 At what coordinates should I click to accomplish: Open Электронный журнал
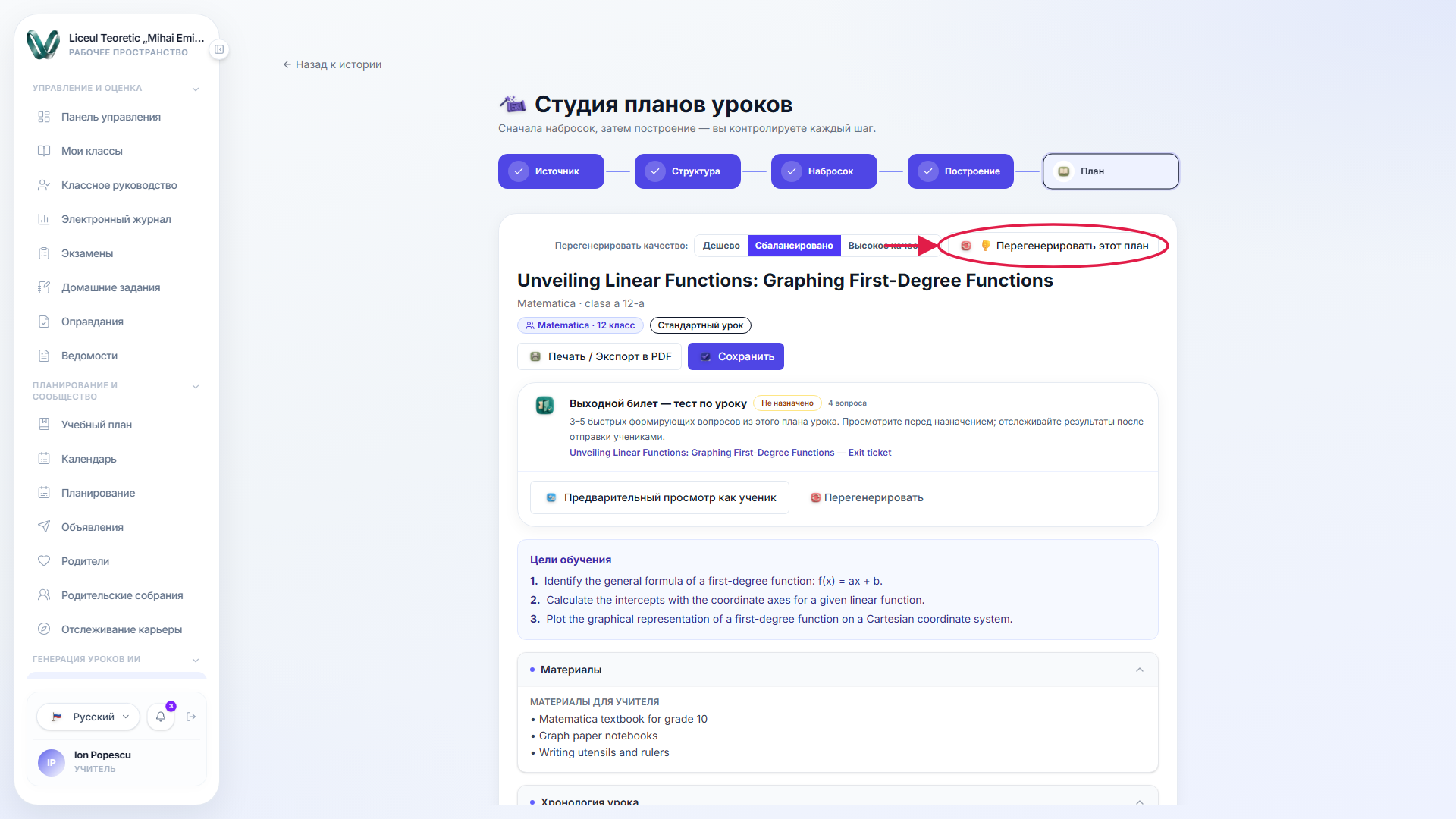(x=117, y=219)
